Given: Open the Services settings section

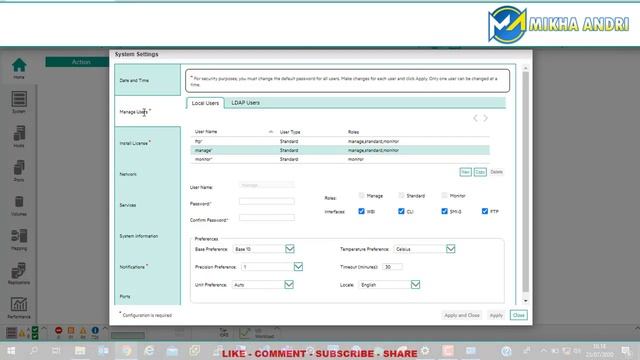Looking at the screenshot, I should pyautogui.click(x=147, y=205).
